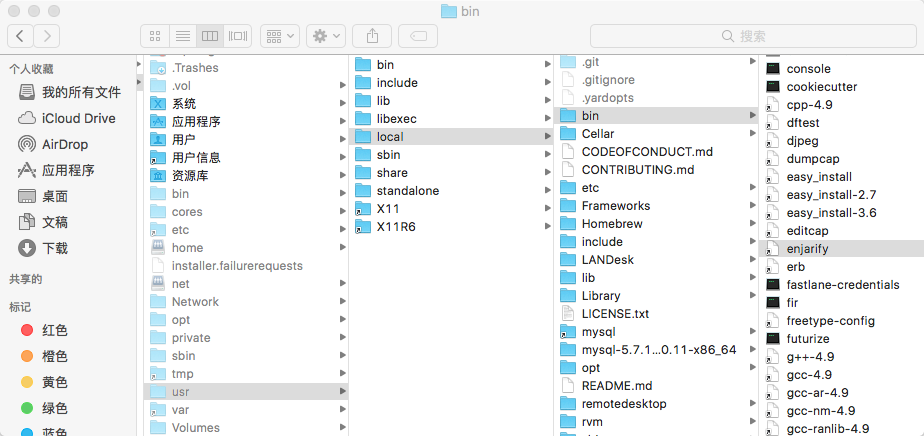Screen dimensions: 924x436
Task: Go back with the back arrow button
Action: [x=20, y=36]
